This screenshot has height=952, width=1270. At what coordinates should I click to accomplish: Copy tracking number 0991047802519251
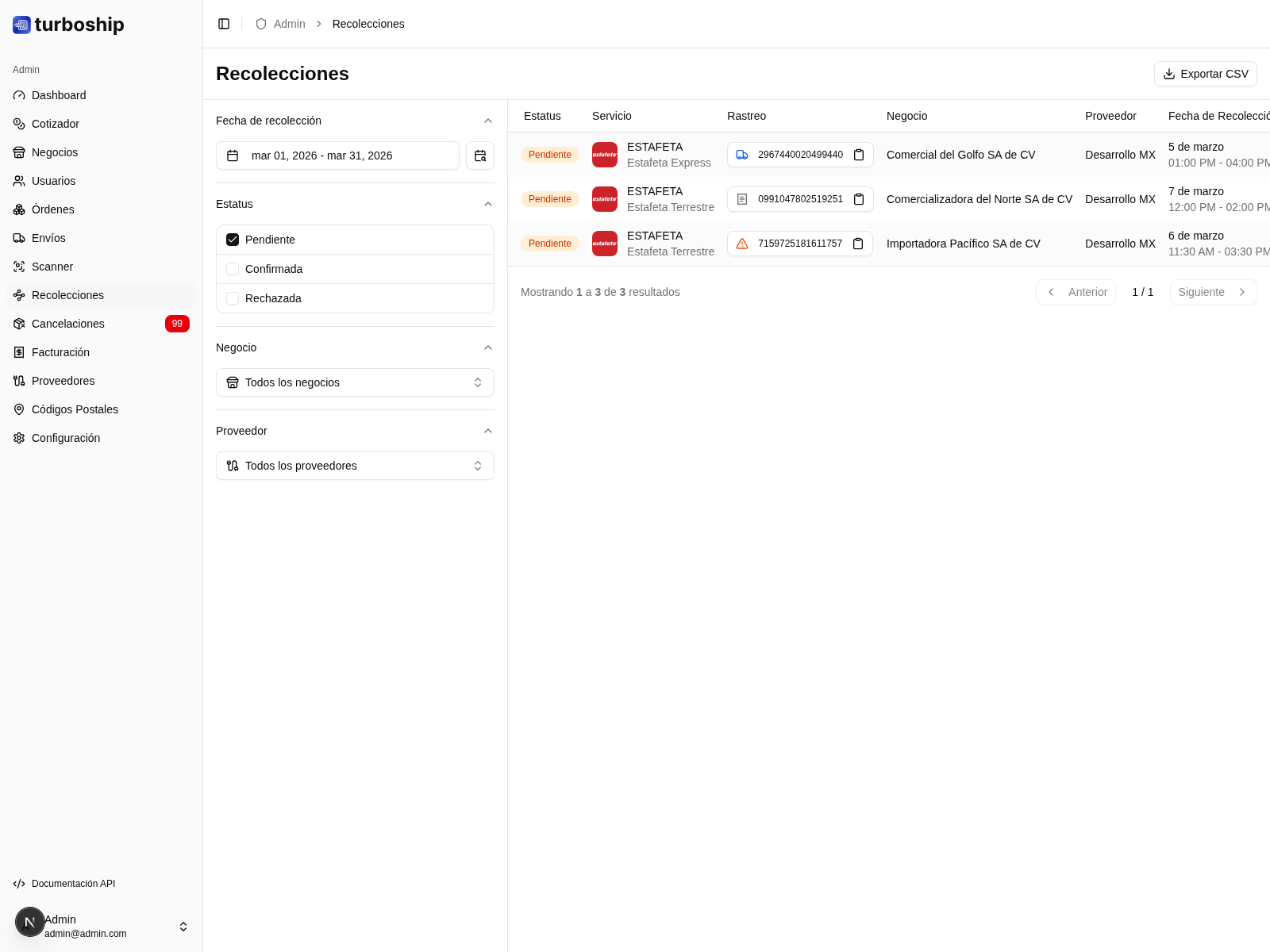(859, 199)
